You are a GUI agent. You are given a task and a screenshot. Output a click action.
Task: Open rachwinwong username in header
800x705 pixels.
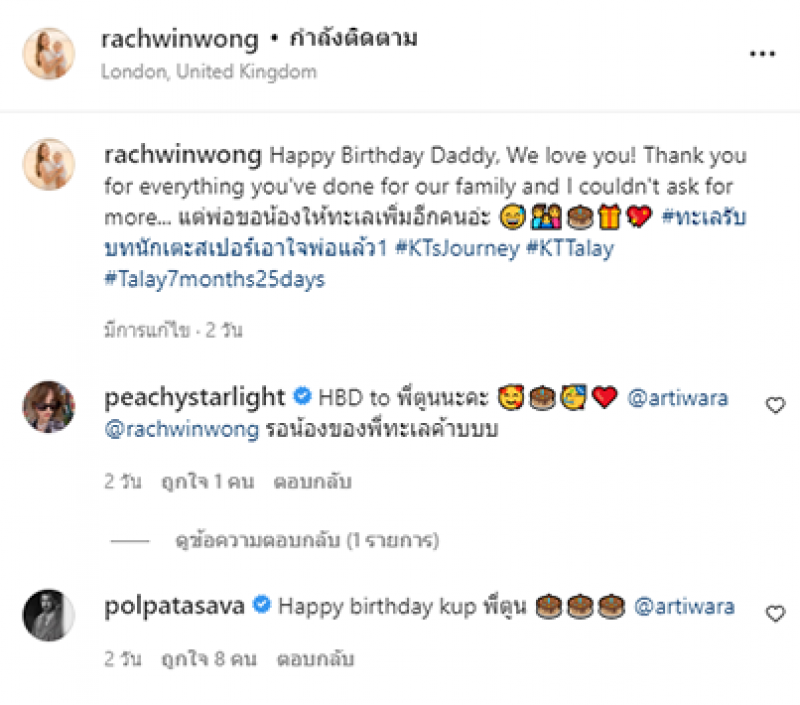180,39
